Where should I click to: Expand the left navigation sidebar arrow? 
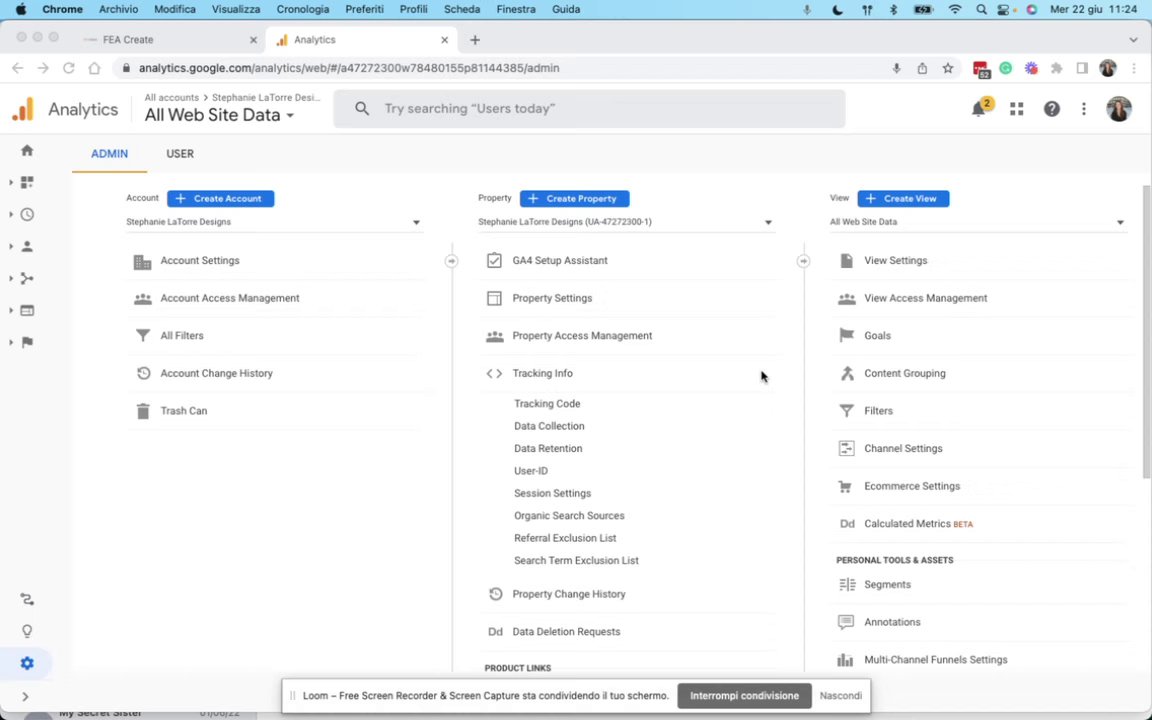[x=25, y=696]
